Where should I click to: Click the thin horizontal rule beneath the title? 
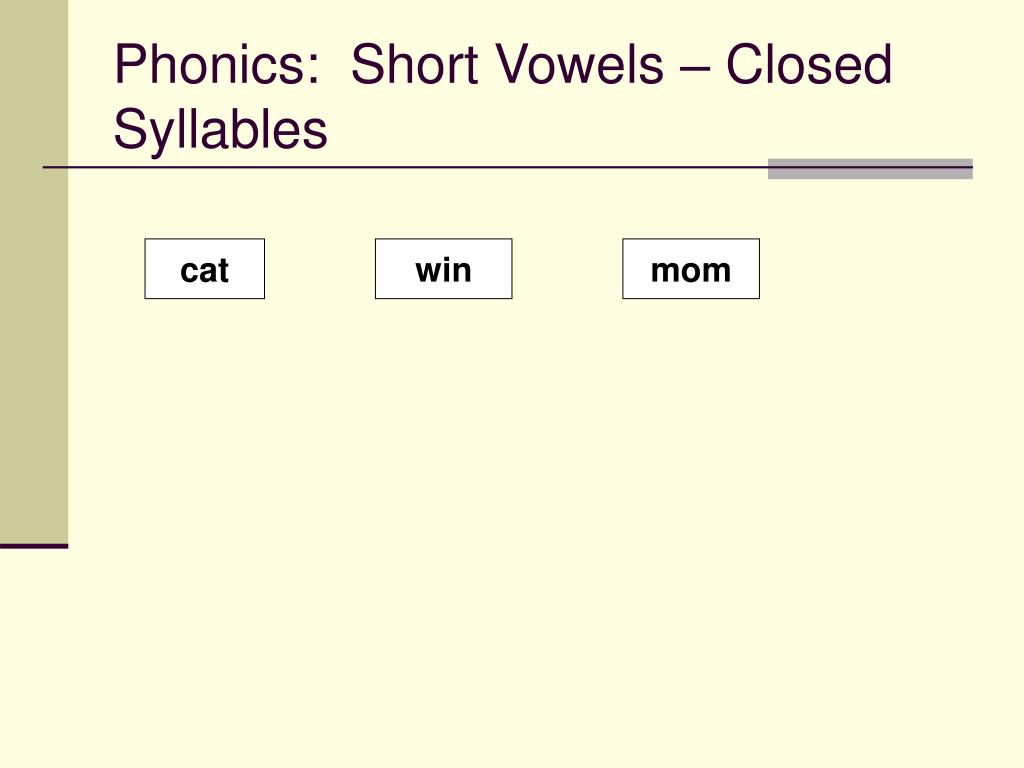click(x=405, y=167)
